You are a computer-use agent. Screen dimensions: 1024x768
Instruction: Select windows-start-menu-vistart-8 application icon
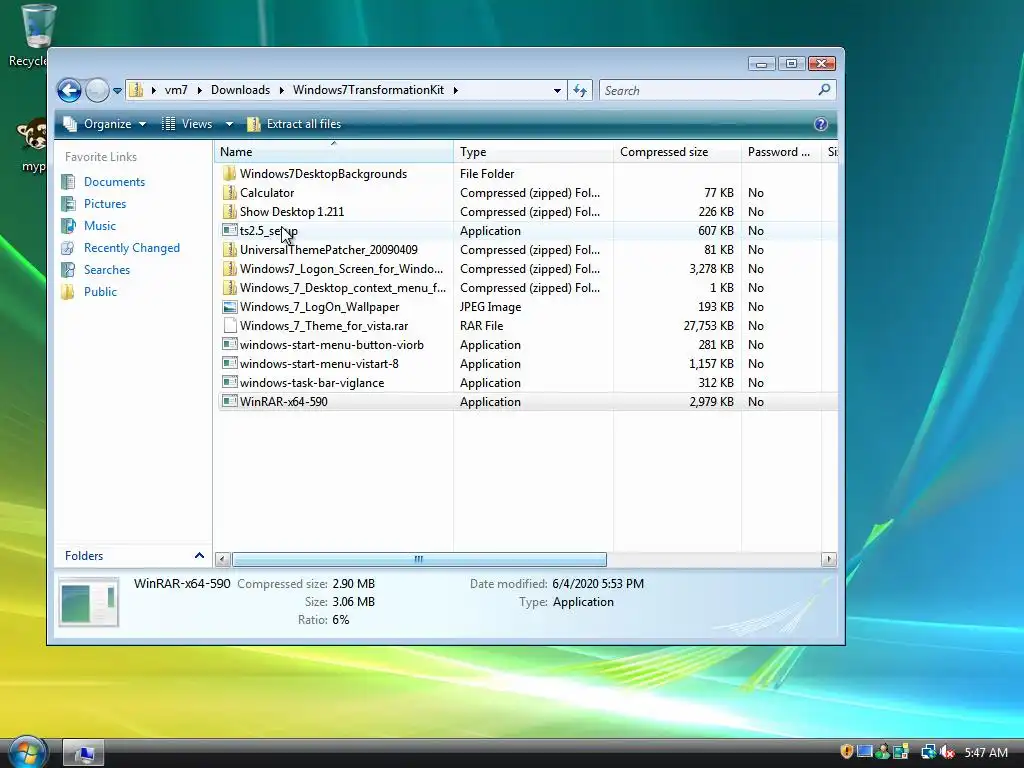pyautogui.click(x=229, y=363)
